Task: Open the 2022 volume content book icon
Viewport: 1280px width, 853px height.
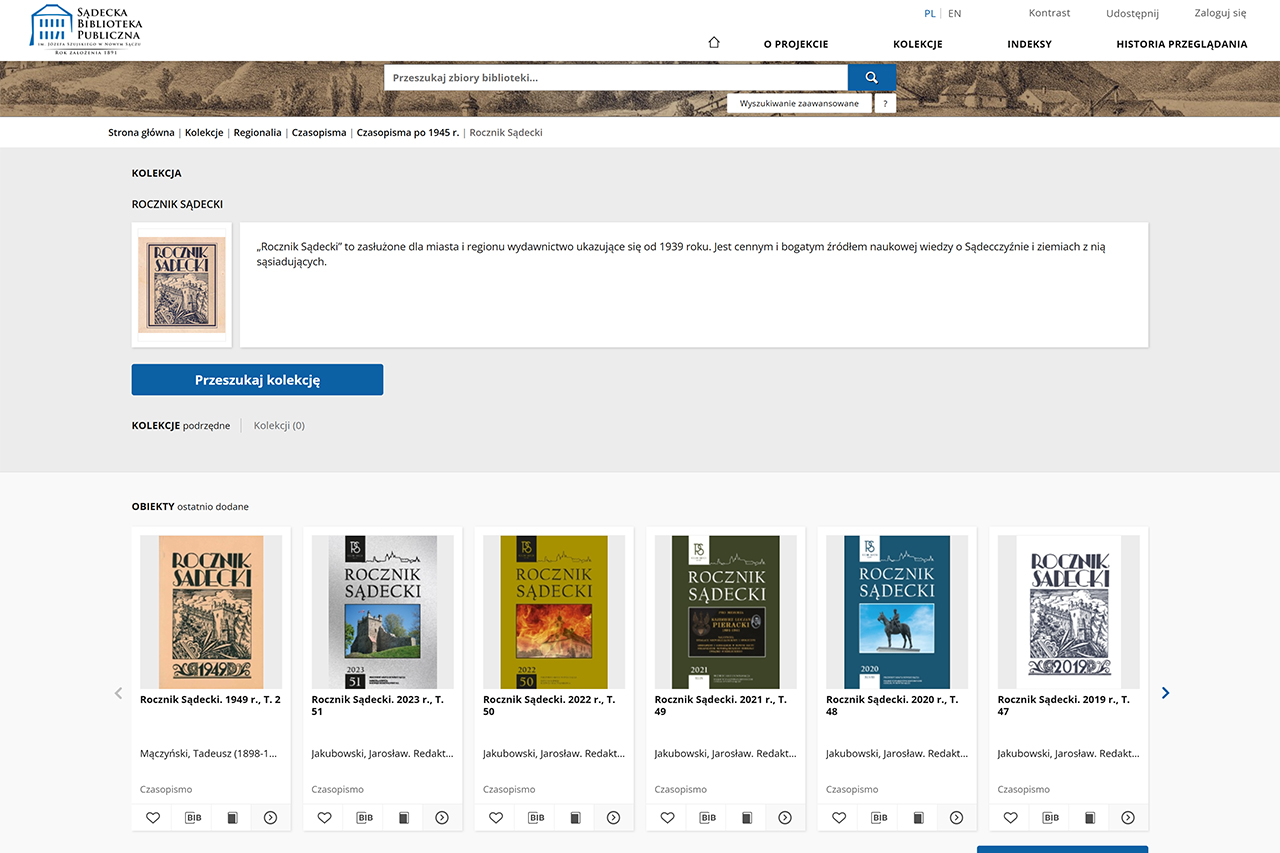Action: [x=575, y=818]
